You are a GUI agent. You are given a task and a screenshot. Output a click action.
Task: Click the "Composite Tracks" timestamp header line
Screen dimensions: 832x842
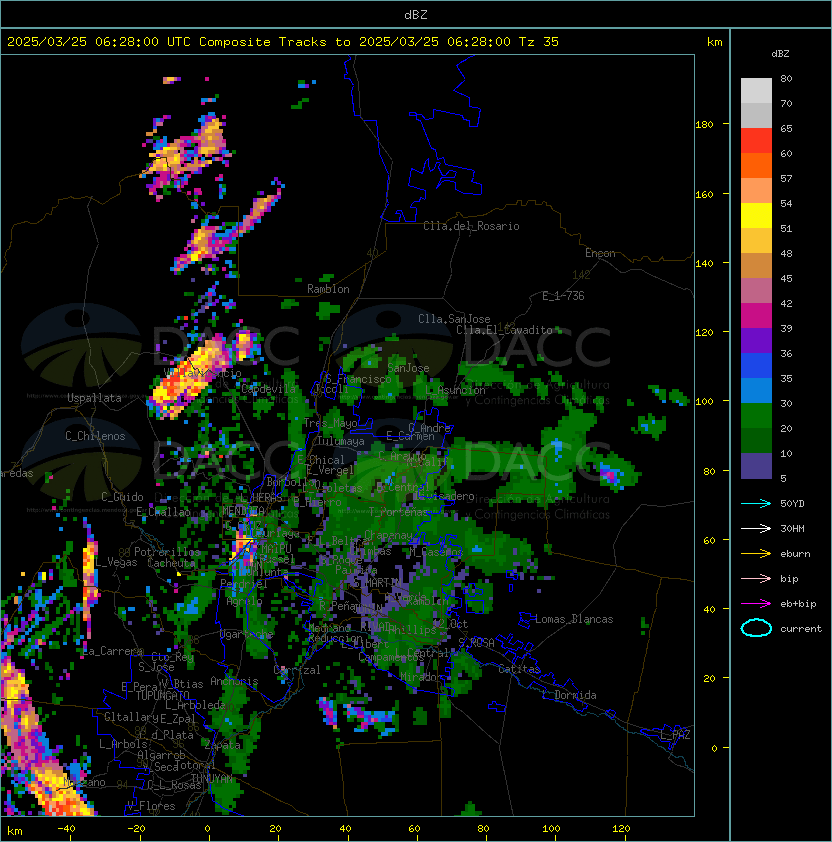pos(283,42)
